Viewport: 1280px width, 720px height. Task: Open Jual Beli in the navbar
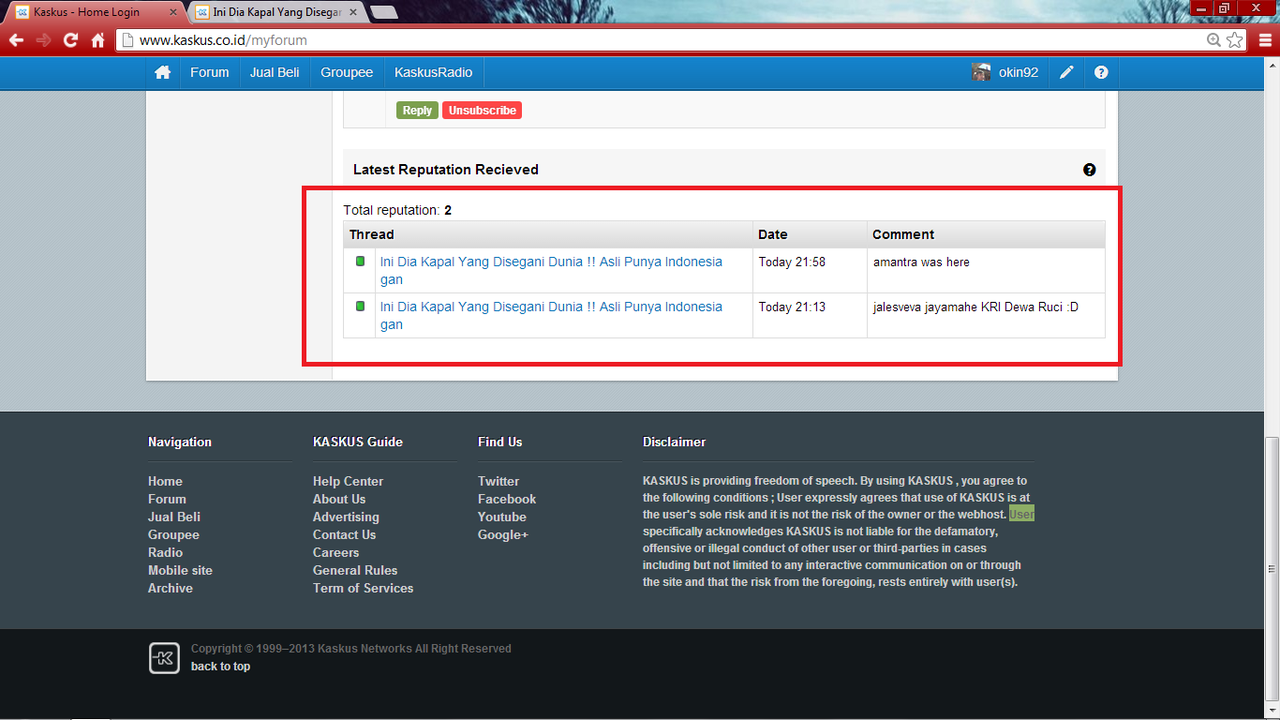point(275,73)
